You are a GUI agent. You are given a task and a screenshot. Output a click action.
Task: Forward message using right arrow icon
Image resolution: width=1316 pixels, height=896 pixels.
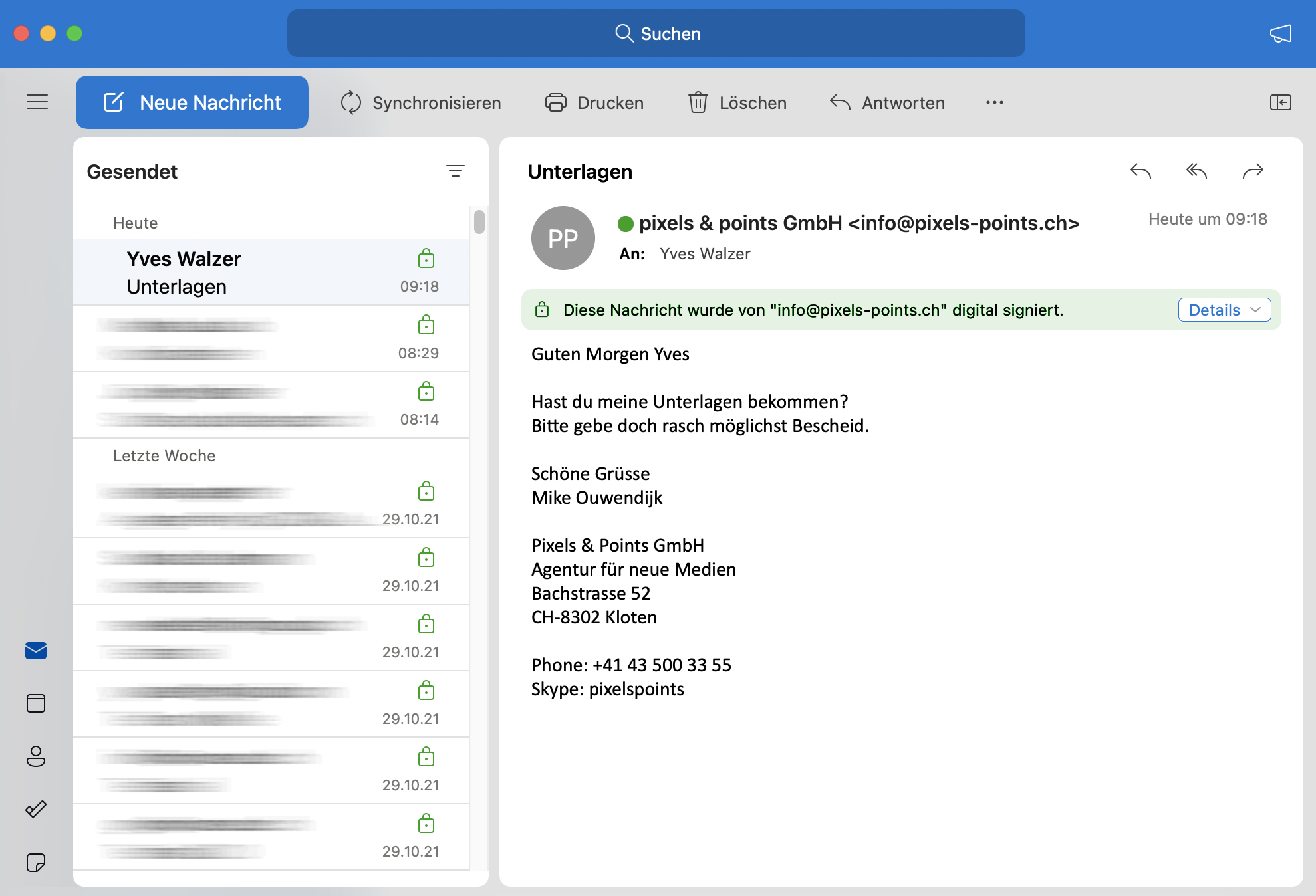[1253, 171]
